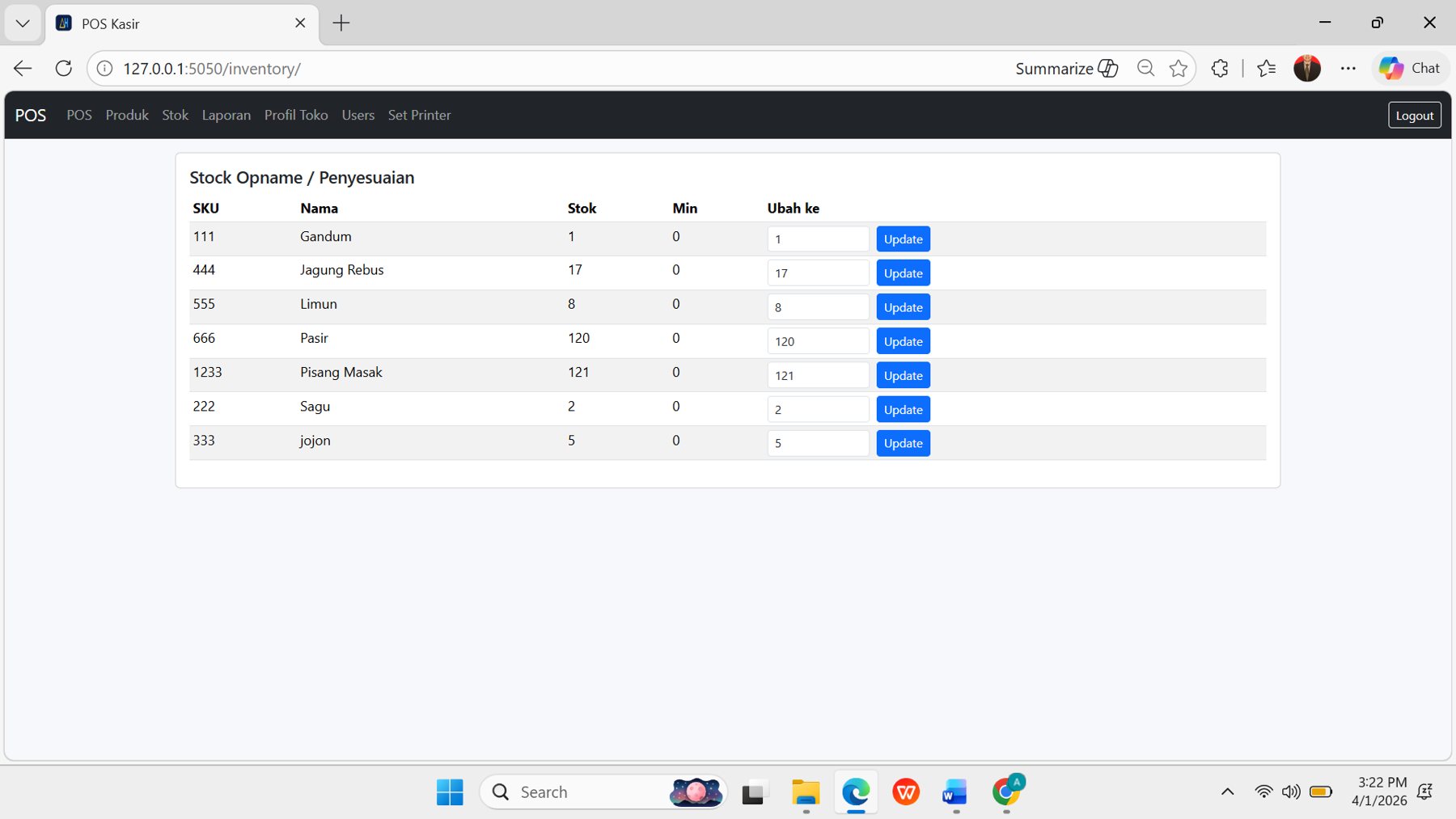The image size is (1456, 819).
Task: Open the Laporan menu item
Action: tap(226, 115)
